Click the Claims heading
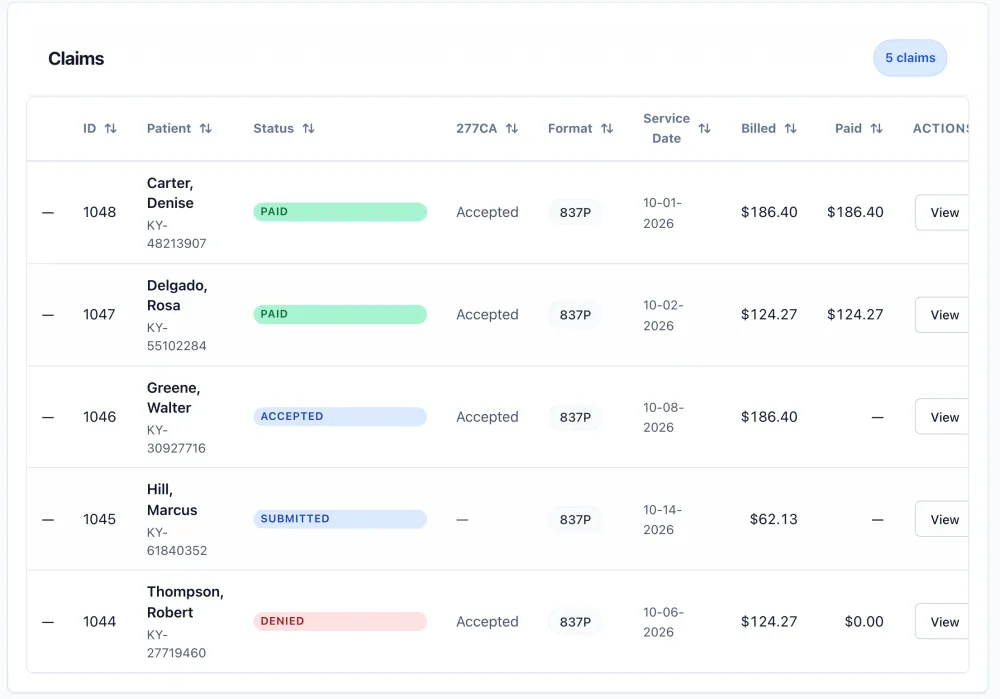1000x699 pixels. [x=76, y=59]
